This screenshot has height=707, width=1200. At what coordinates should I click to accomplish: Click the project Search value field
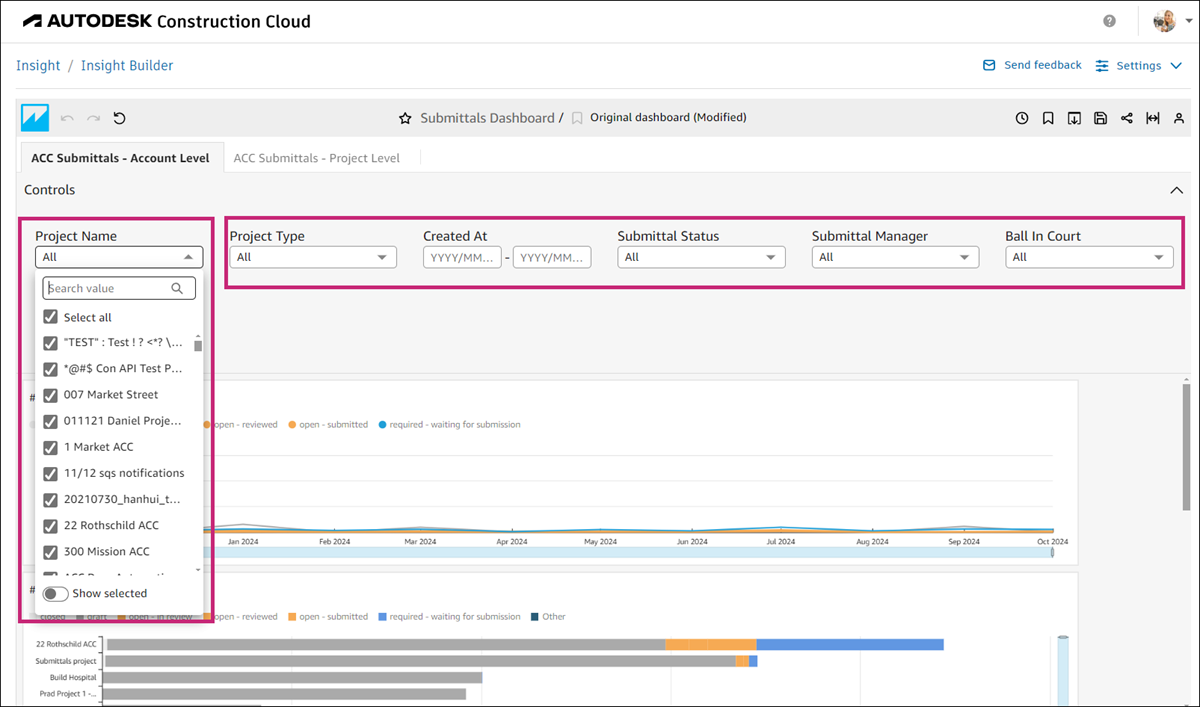pyautogui.click(x=109, y=288)
